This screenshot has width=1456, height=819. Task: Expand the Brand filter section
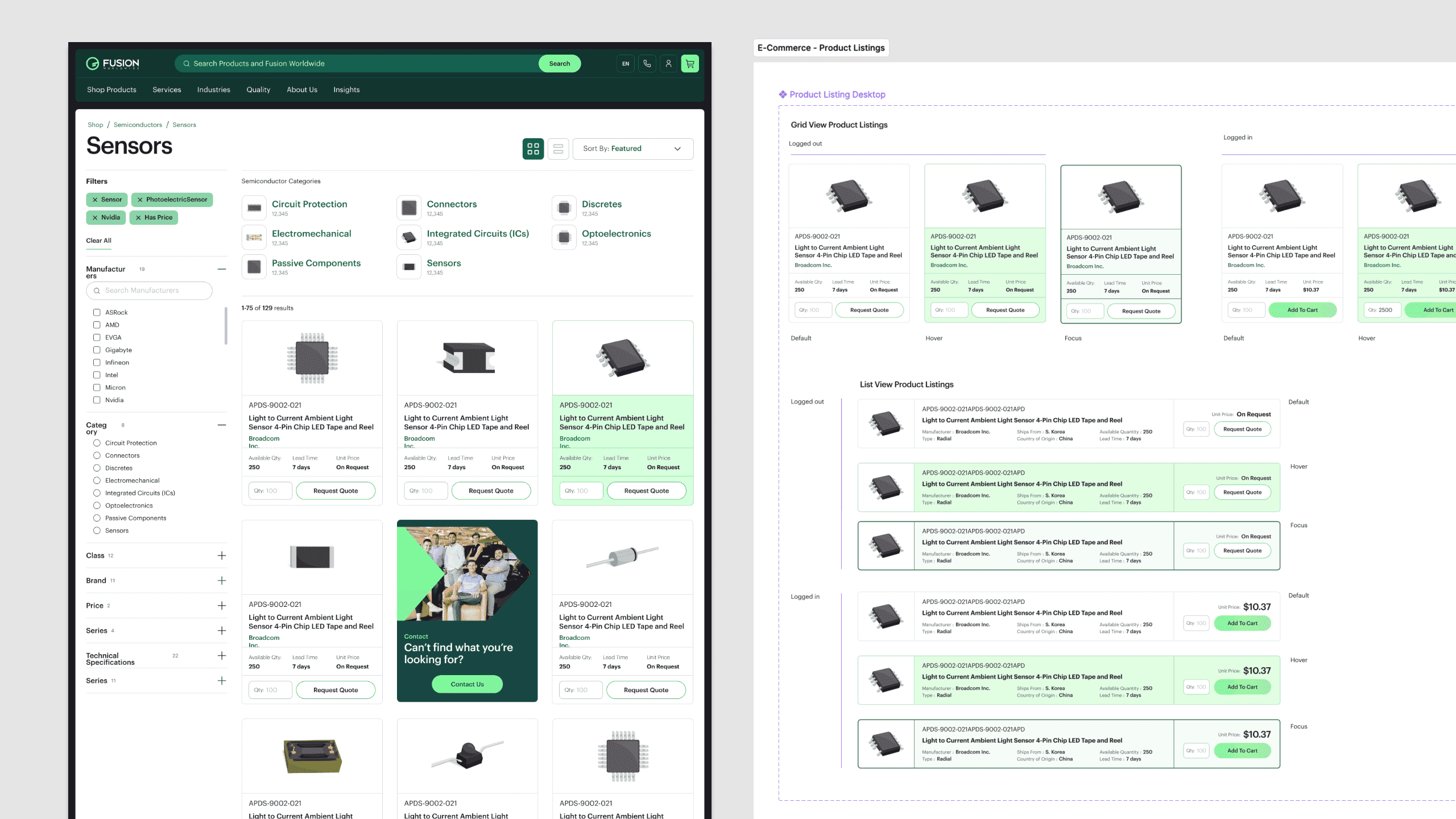(x=222, y=581)
